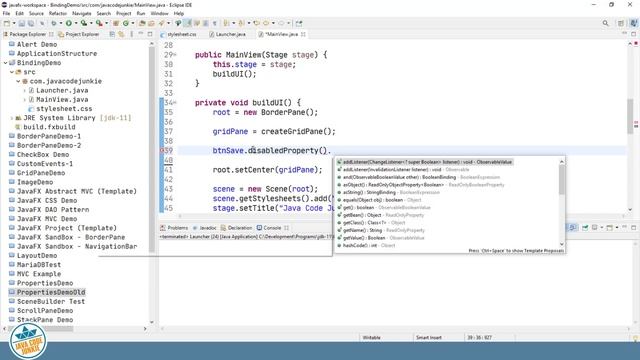Viewport: 640px width, 360px height.
Task: Expand the Launcher.java tree node
Action: pos(24,91)
